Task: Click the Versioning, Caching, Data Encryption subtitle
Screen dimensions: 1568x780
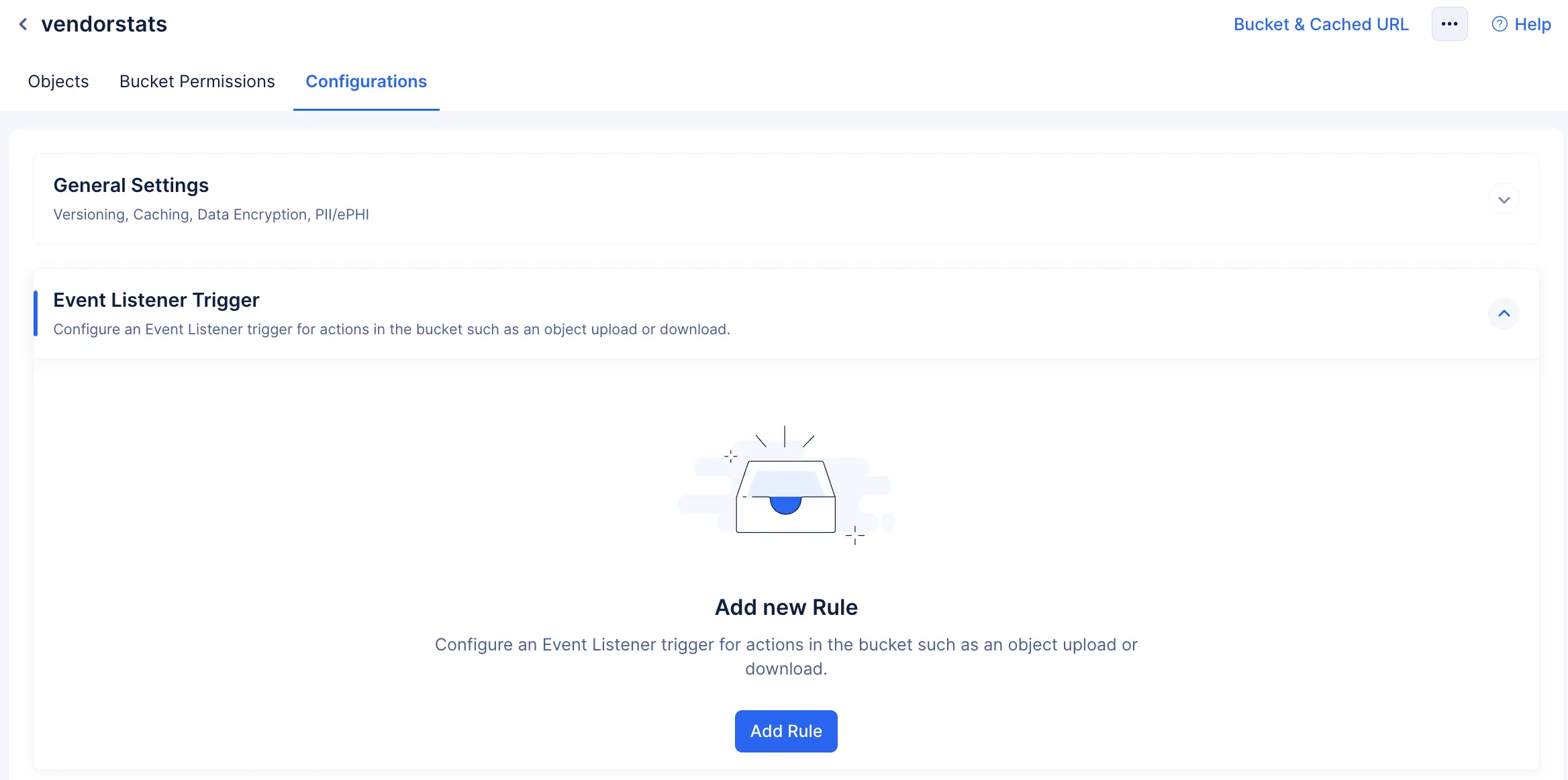Action: (211, 214)
